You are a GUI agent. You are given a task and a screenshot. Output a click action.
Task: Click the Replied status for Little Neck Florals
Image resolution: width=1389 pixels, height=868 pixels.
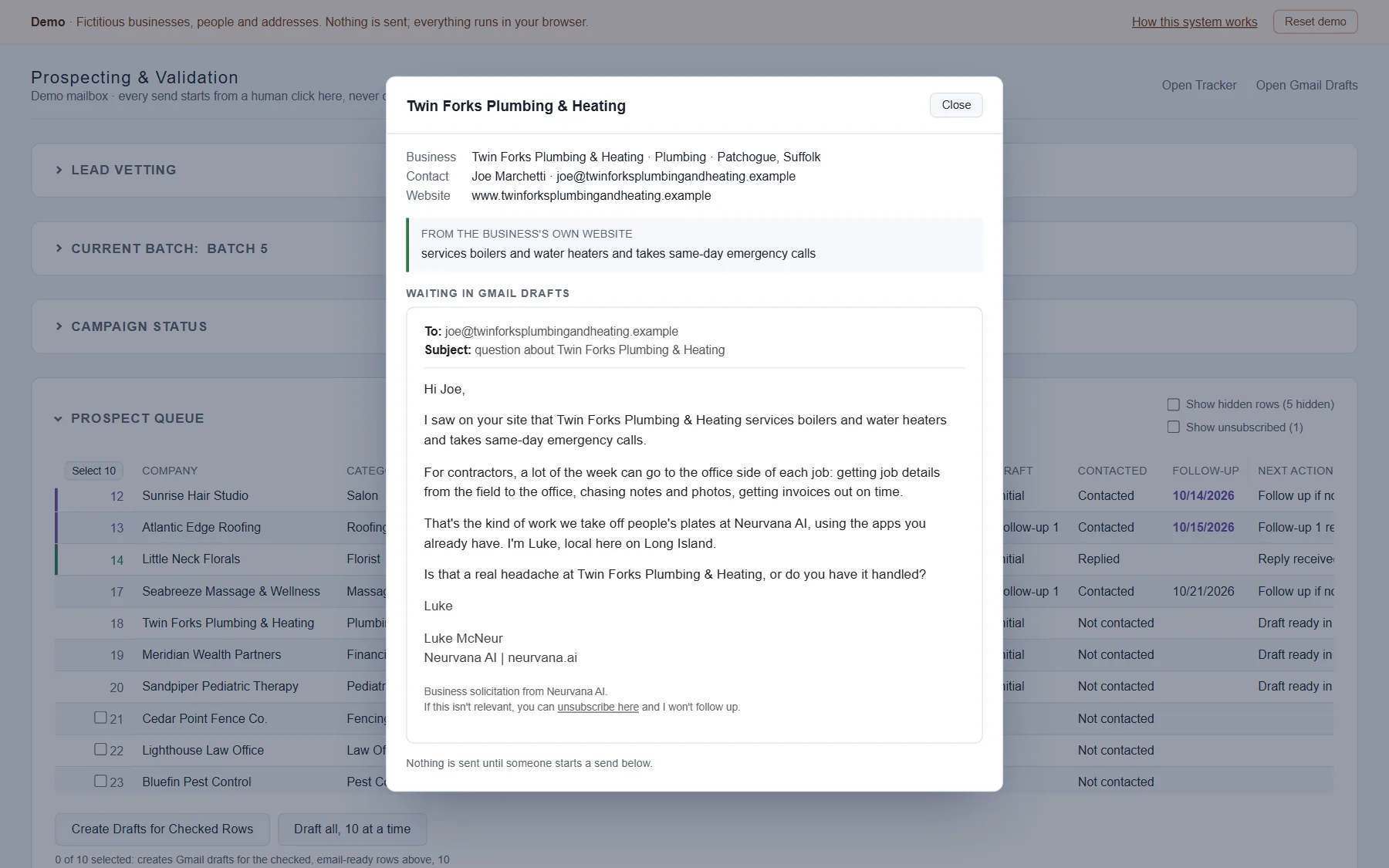1098,559
